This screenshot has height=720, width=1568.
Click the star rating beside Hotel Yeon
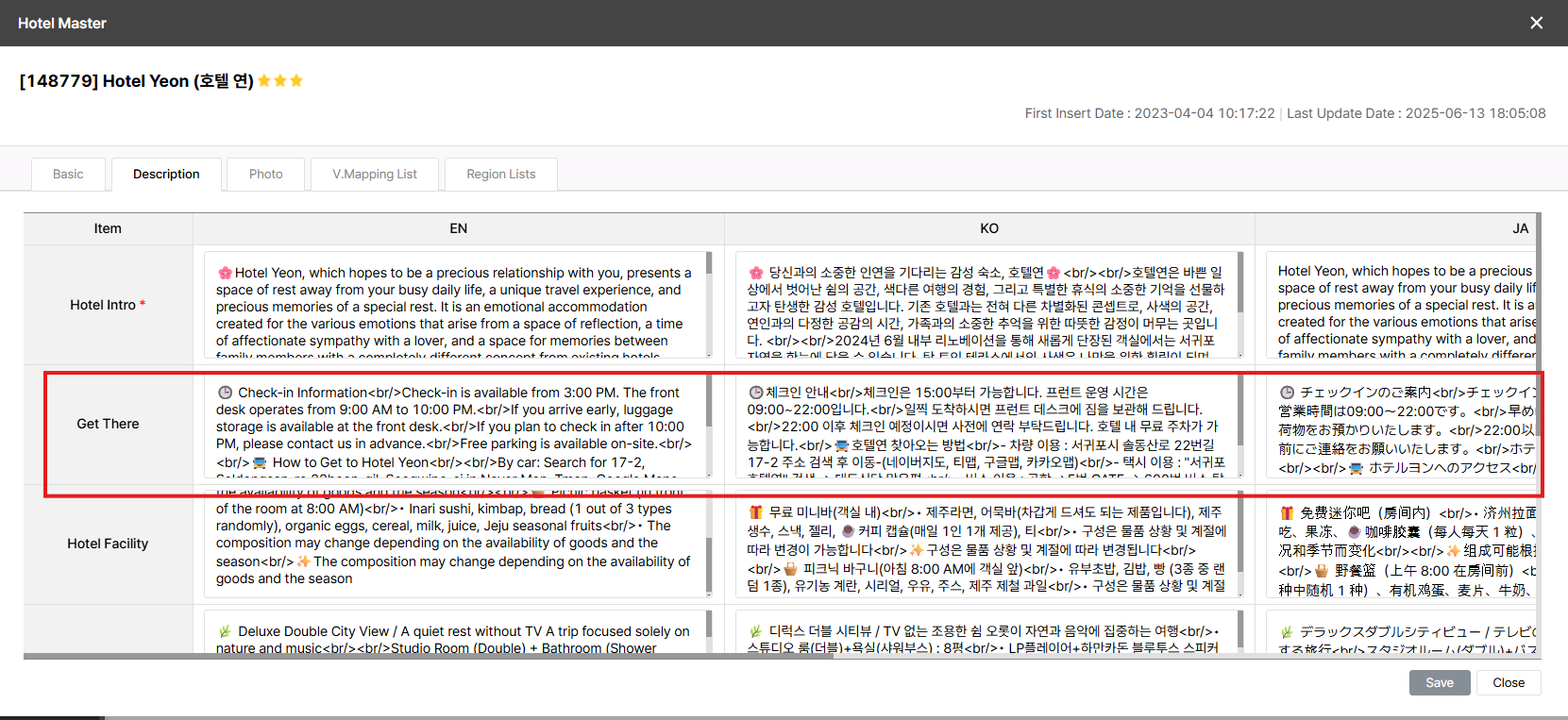click(x=280, y=81)
